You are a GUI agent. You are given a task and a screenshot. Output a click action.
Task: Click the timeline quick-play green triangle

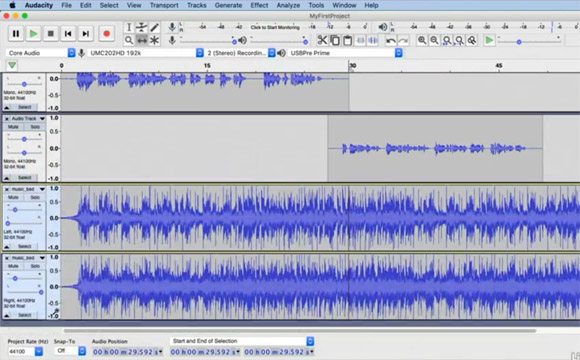(x=12, y=65)
